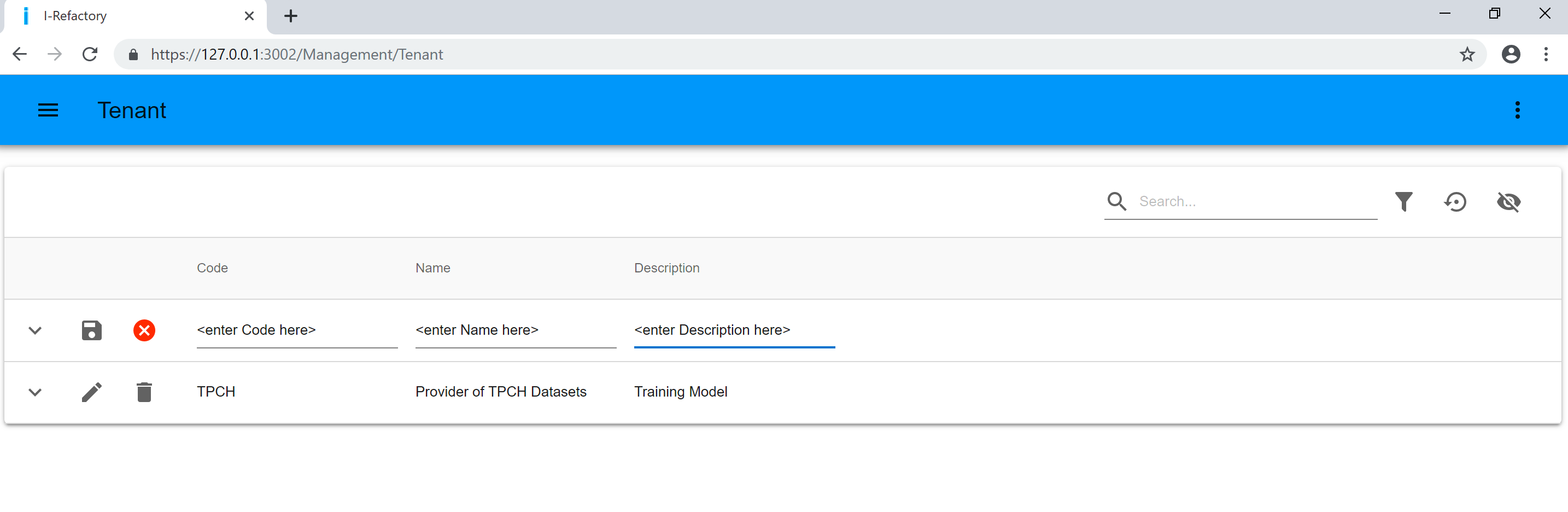Image resolution: width=1568 pixels, height=512 pixels.
Task: Toggle the hidden columns eye icon
Action: 1508,201
